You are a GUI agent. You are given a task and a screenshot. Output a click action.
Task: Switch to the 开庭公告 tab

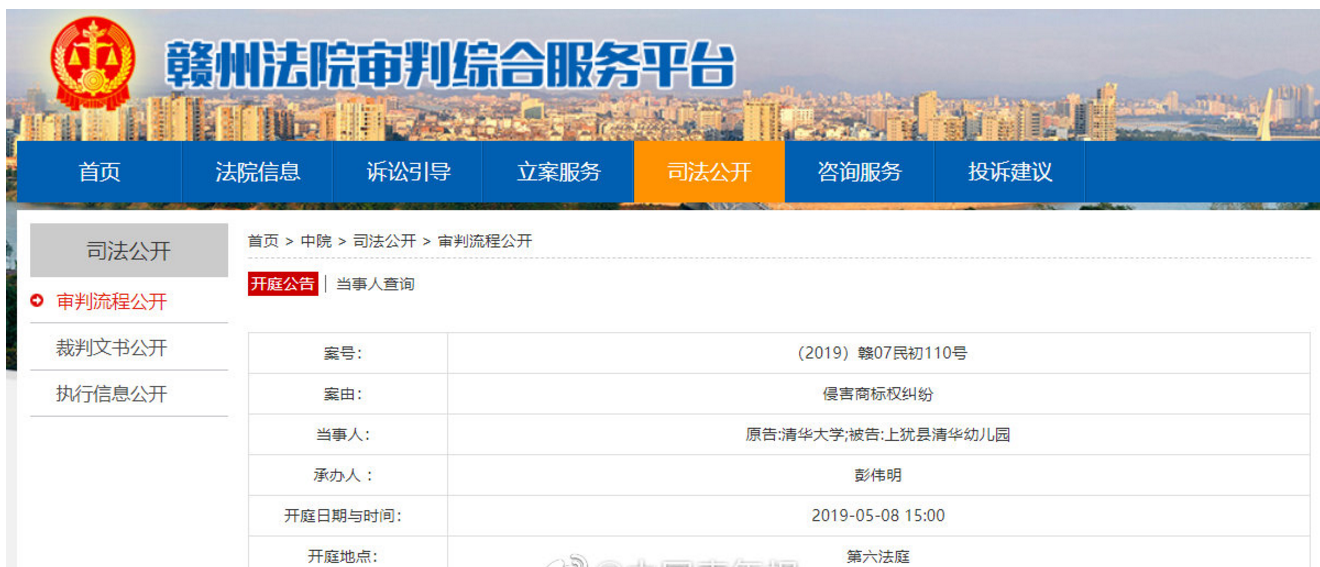(283, 284)
